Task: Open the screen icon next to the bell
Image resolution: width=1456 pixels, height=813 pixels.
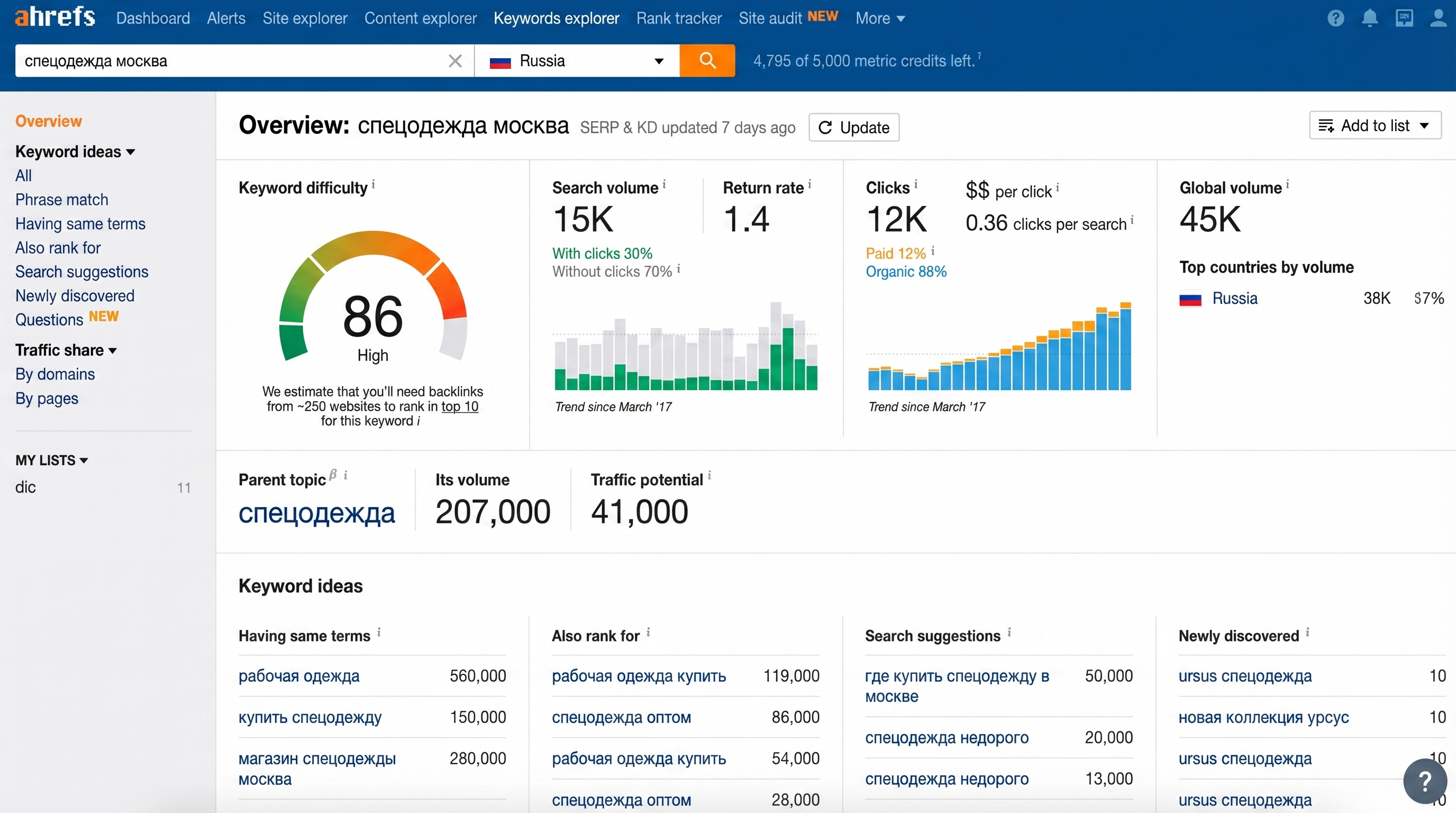Action: coord(1404,18)
